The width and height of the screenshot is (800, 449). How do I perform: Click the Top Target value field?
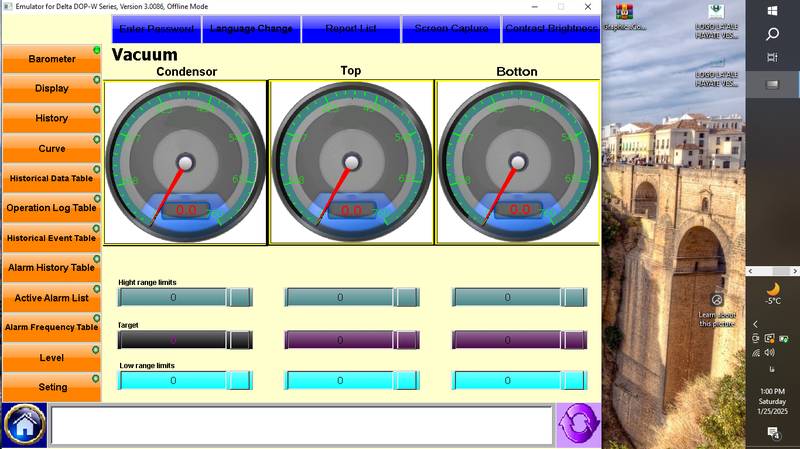click(x=352, y=340)
